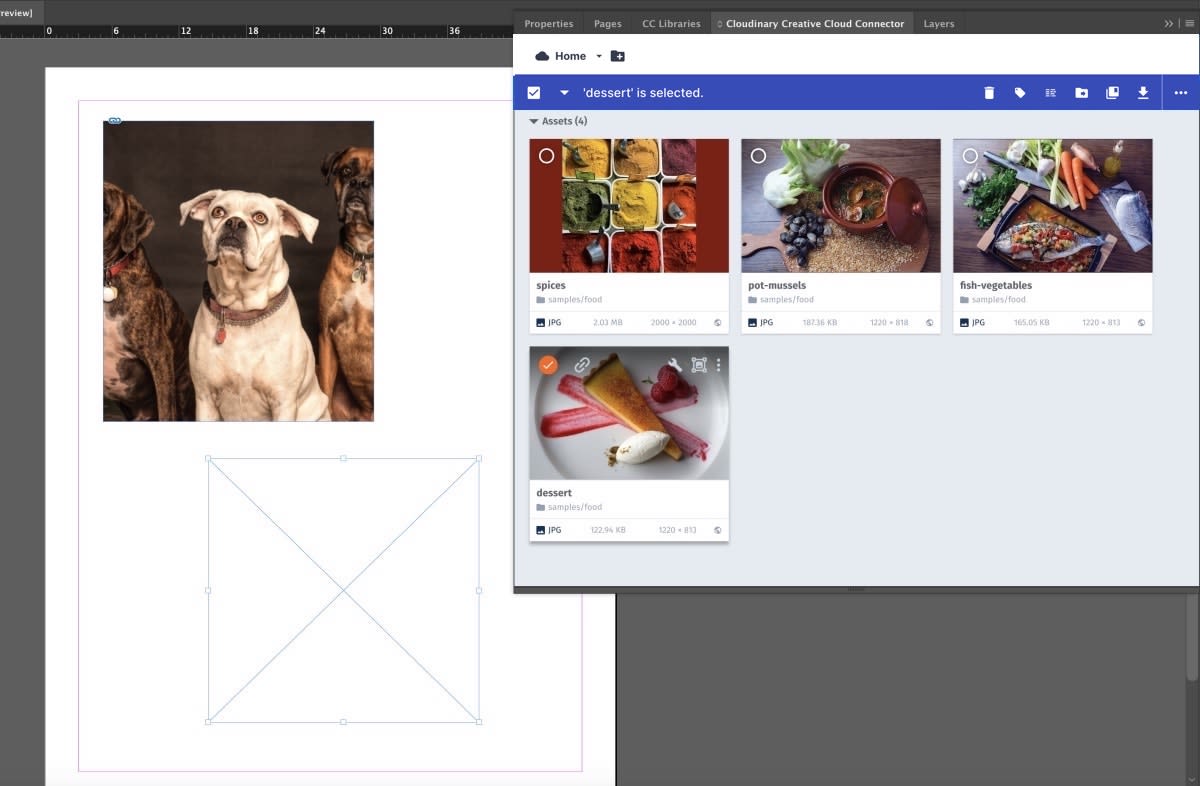Screen dimensions: 1200x786
Task: Click the download icon in selection bar
Action: point(1143,93)
